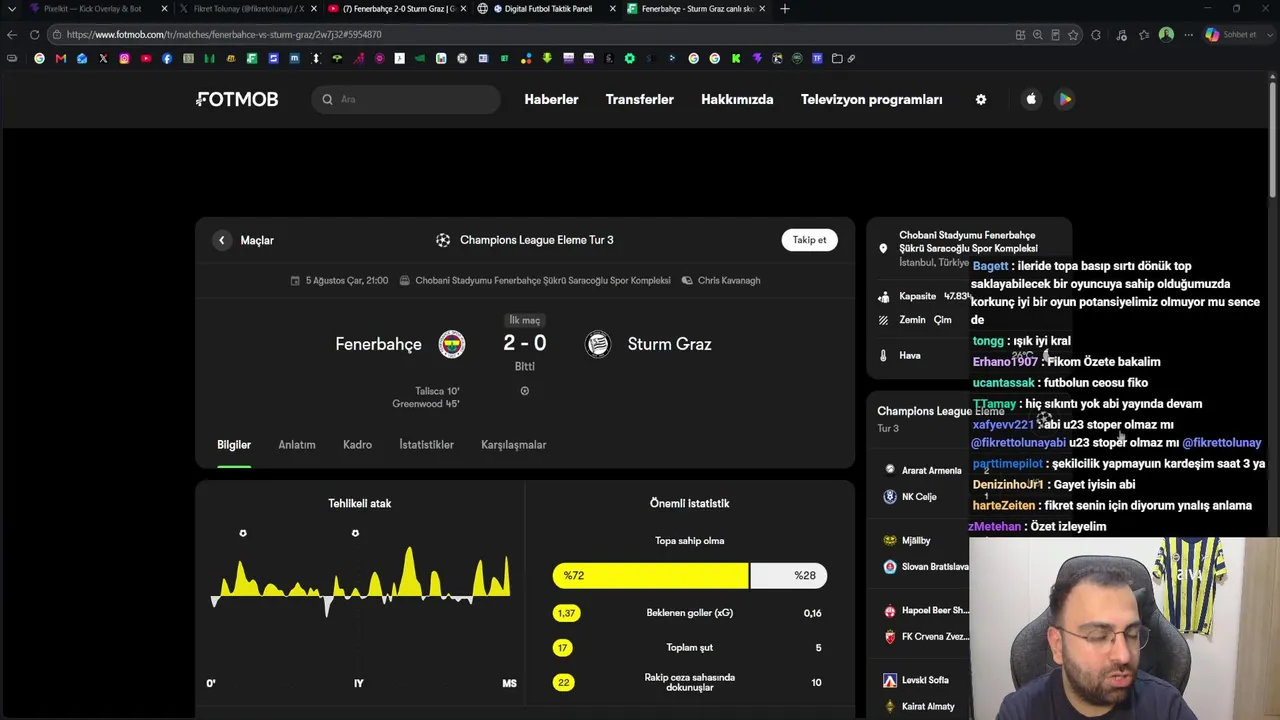Switch to the Kadro tab
Image resolution: width=1280 pixels, height=720 pixels.
point(357,445)
